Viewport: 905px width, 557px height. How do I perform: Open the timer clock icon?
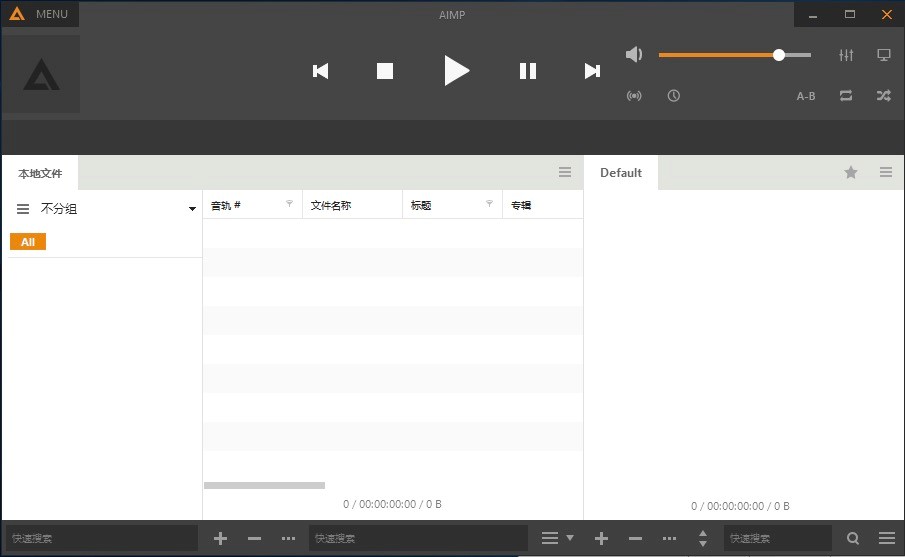[674, 96]
